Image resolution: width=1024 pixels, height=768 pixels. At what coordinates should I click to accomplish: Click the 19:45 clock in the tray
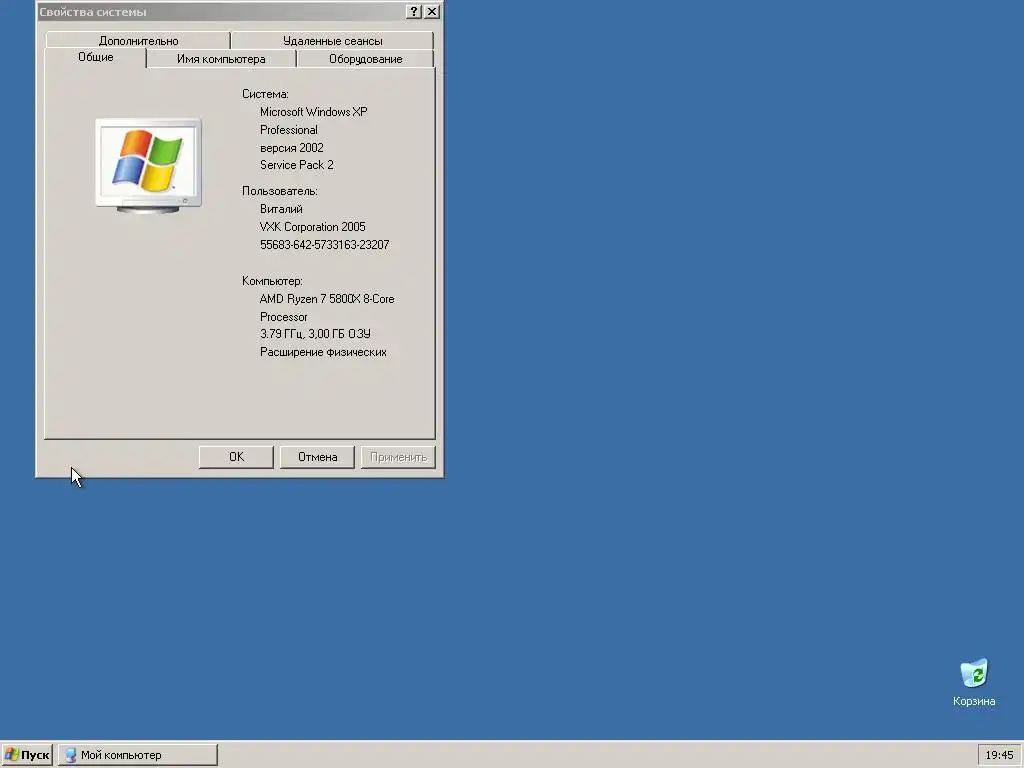(x=999, y=755)
